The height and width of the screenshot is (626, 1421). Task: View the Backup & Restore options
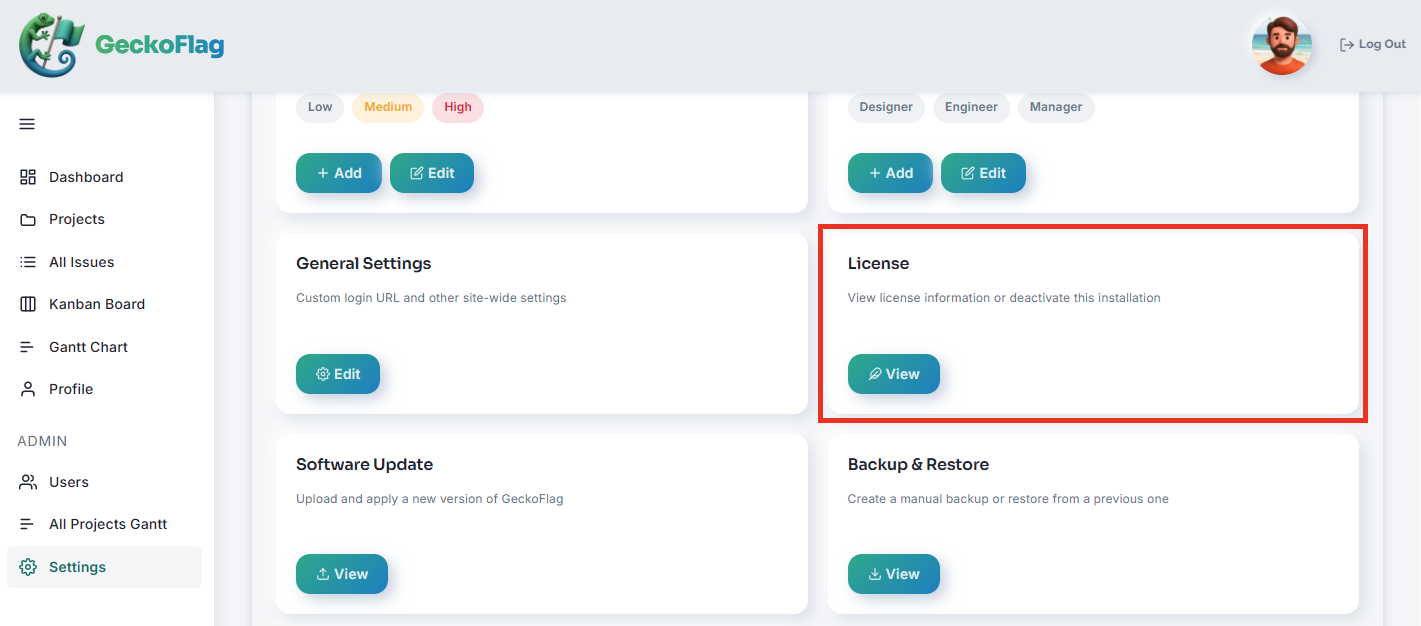[894, 574]
